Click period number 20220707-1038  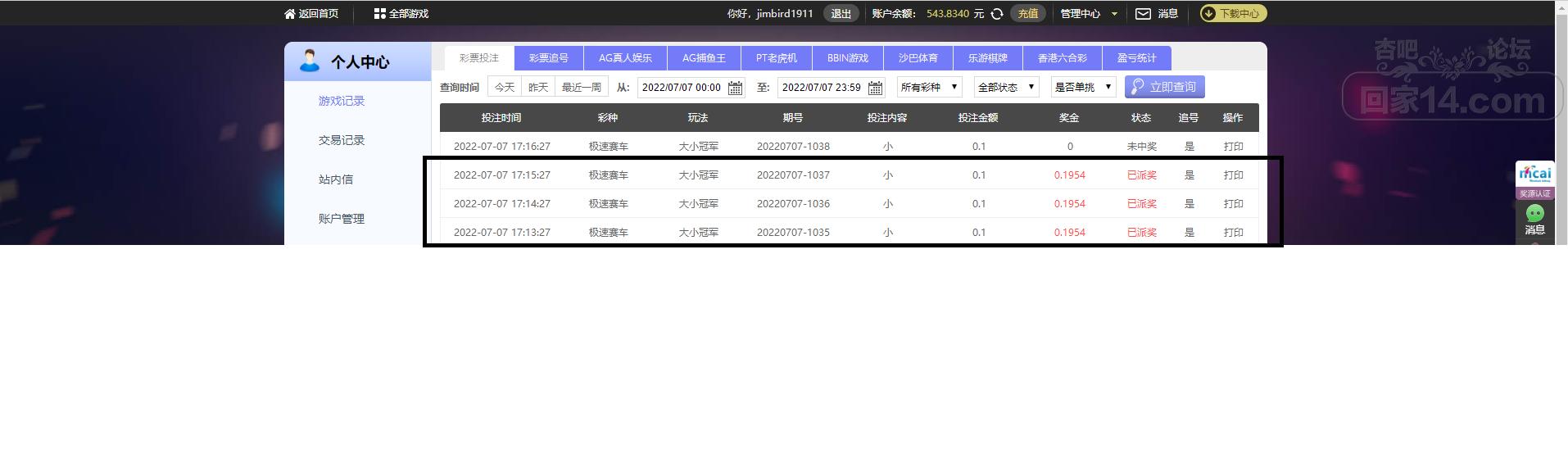[793, 147]
